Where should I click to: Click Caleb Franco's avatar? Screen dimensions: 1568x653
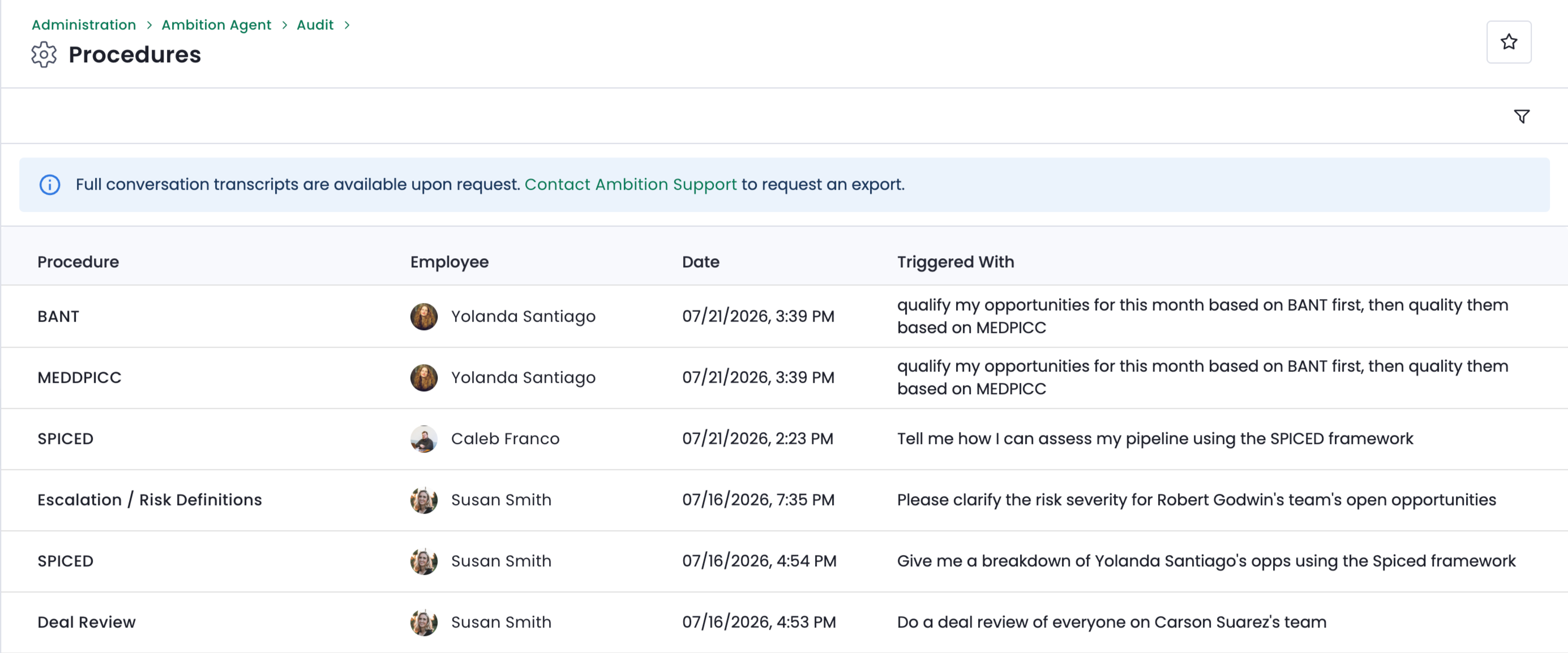coord(423,438)
